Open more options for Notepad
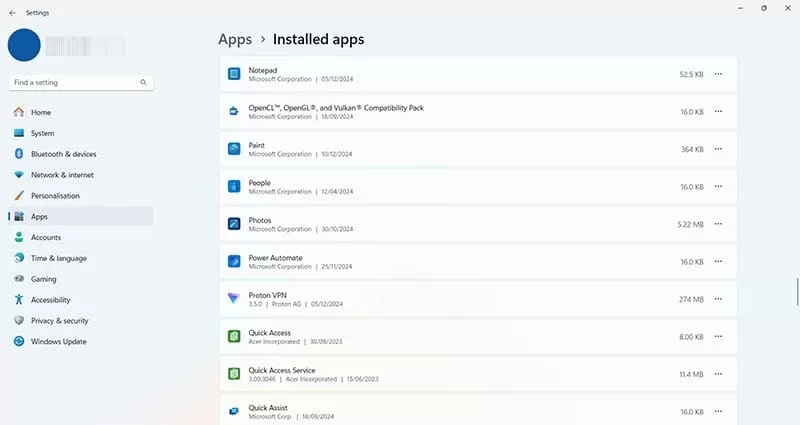The image size is (800, 425). pyautogui.click(x=718, y=74)
